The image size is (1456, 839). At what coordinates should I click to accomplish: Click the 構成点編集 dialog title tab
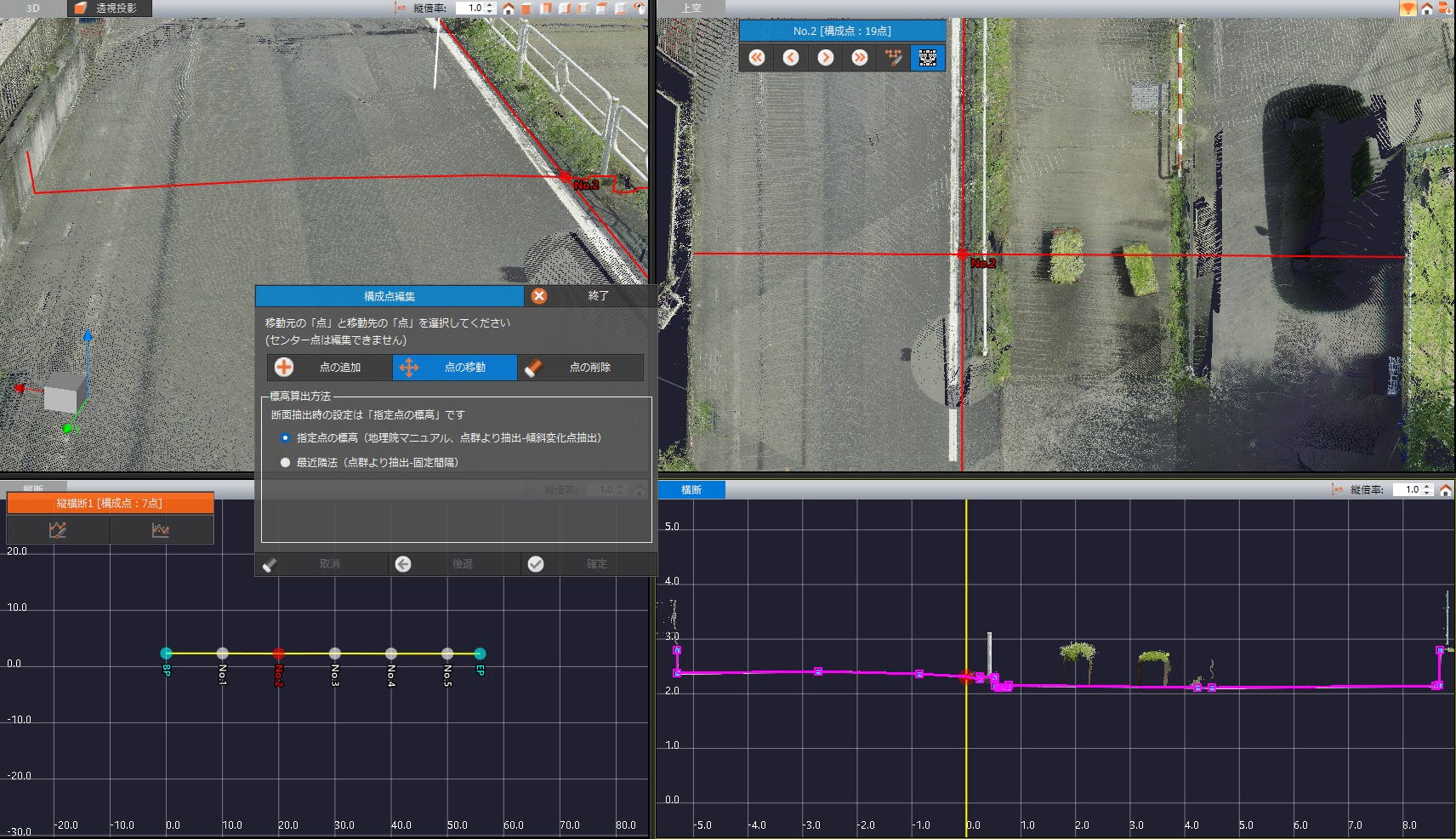click(390, 296)
